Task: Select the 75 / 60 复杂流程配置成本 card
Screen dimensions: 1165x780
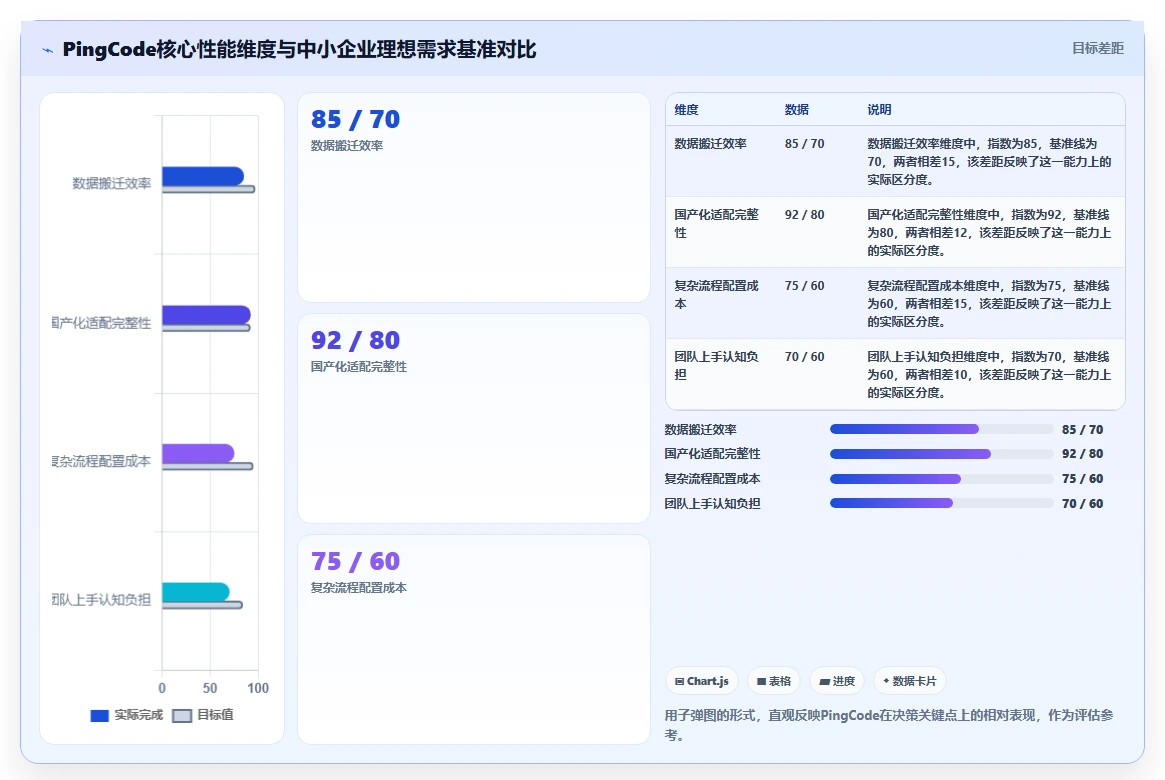Action: pos(474,640)
